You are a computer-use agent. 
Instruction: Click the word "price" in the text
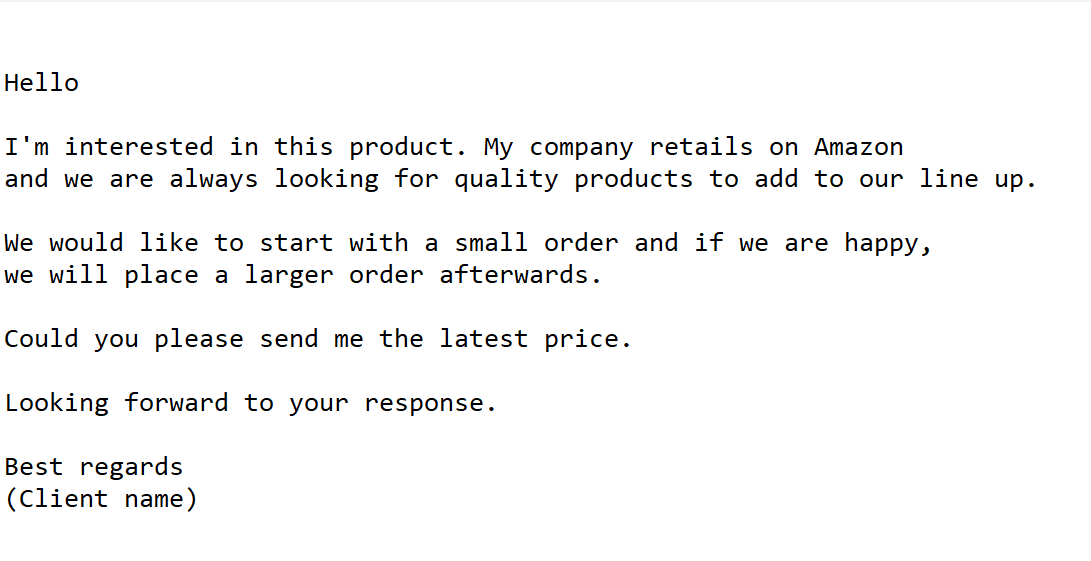[581, 339]
